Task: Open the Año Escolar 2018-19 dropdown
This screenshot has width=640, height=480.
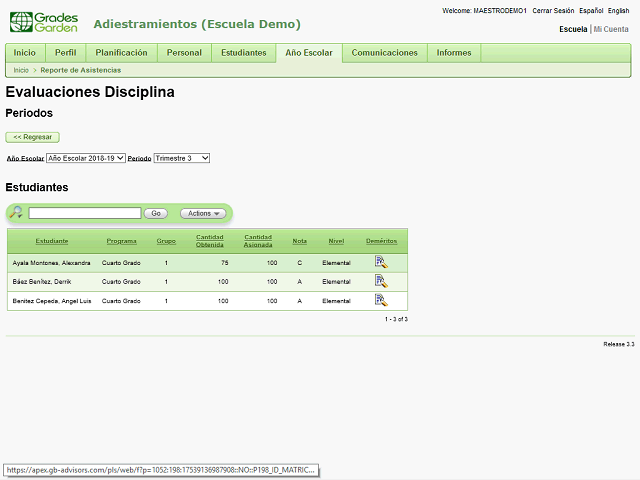Action: click(x=86, y=158)
